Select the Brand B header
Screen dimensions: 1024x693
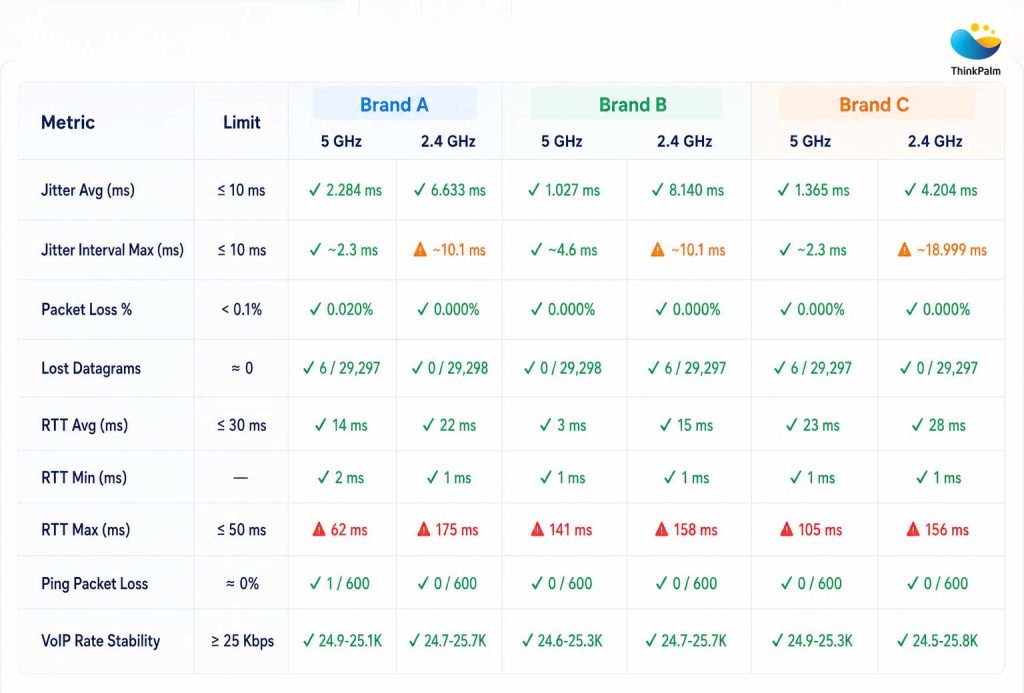point(633,105)
